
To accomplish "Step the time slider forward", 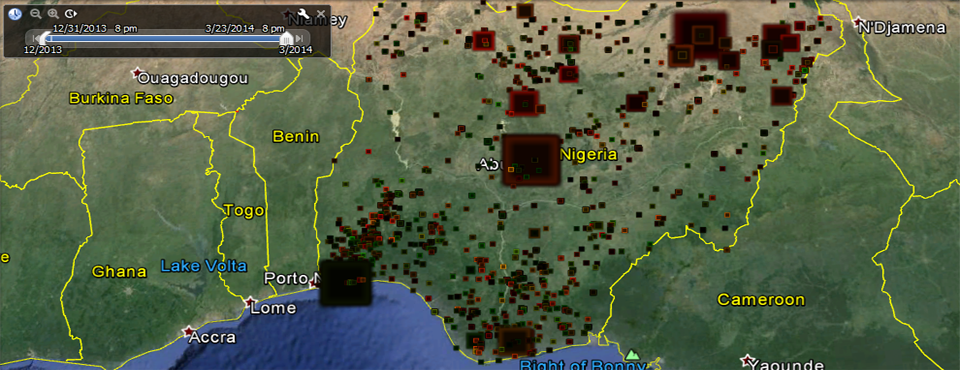I will [x=299, y=39].
